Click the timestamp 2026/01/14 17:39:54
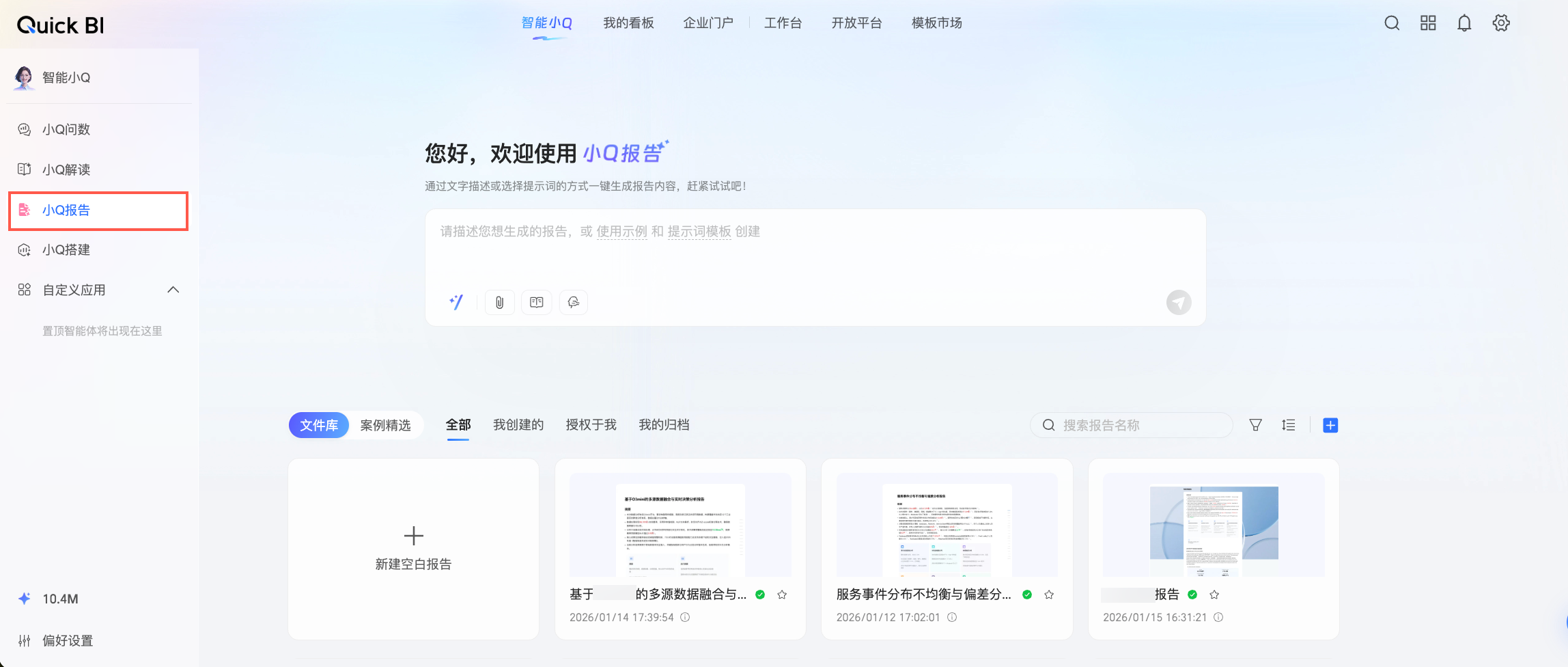The height and width of the screenshot is (667, 1568). (x=621, y=617)
